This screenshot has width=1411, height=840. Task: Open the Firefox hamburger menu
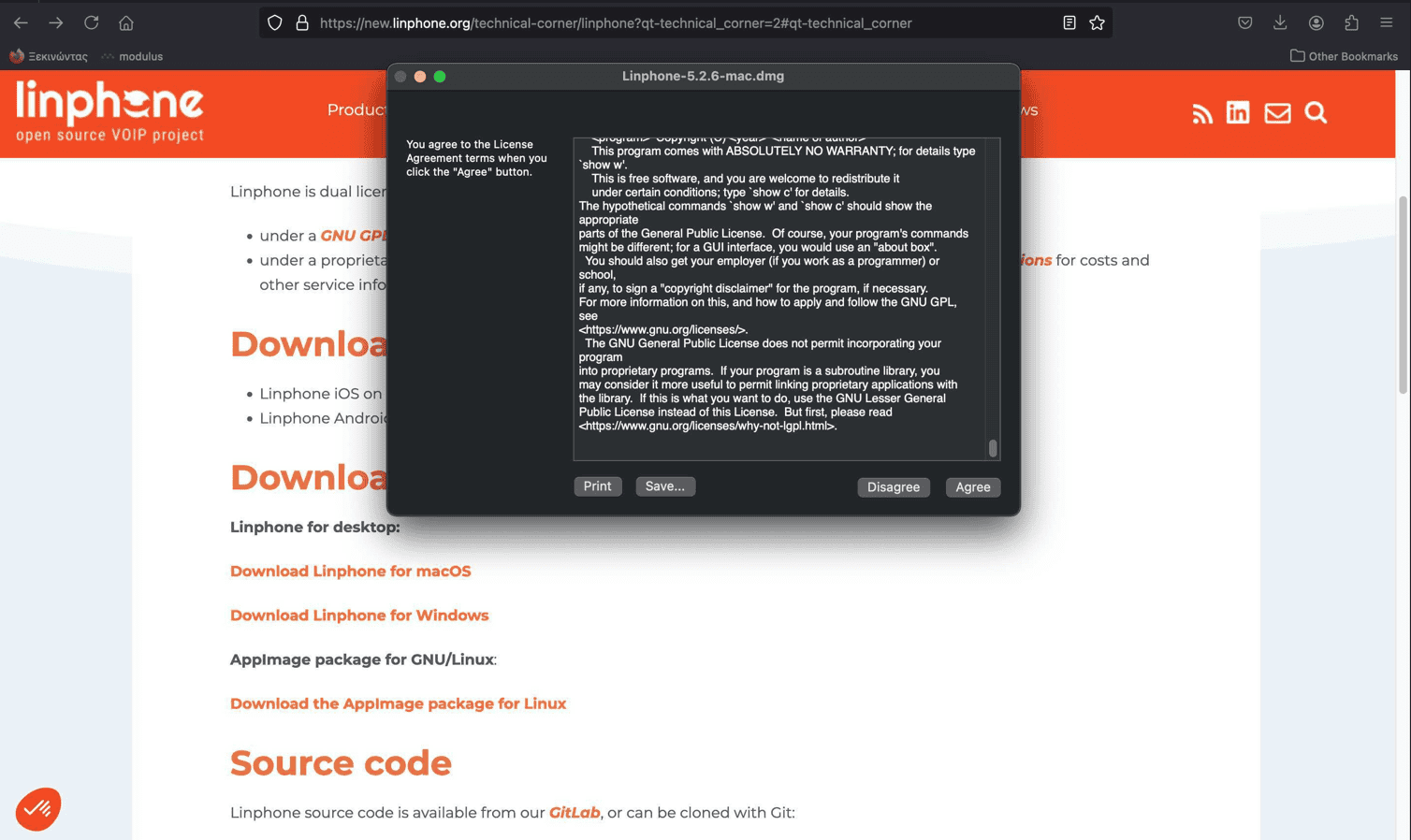tap(1387, 22)
